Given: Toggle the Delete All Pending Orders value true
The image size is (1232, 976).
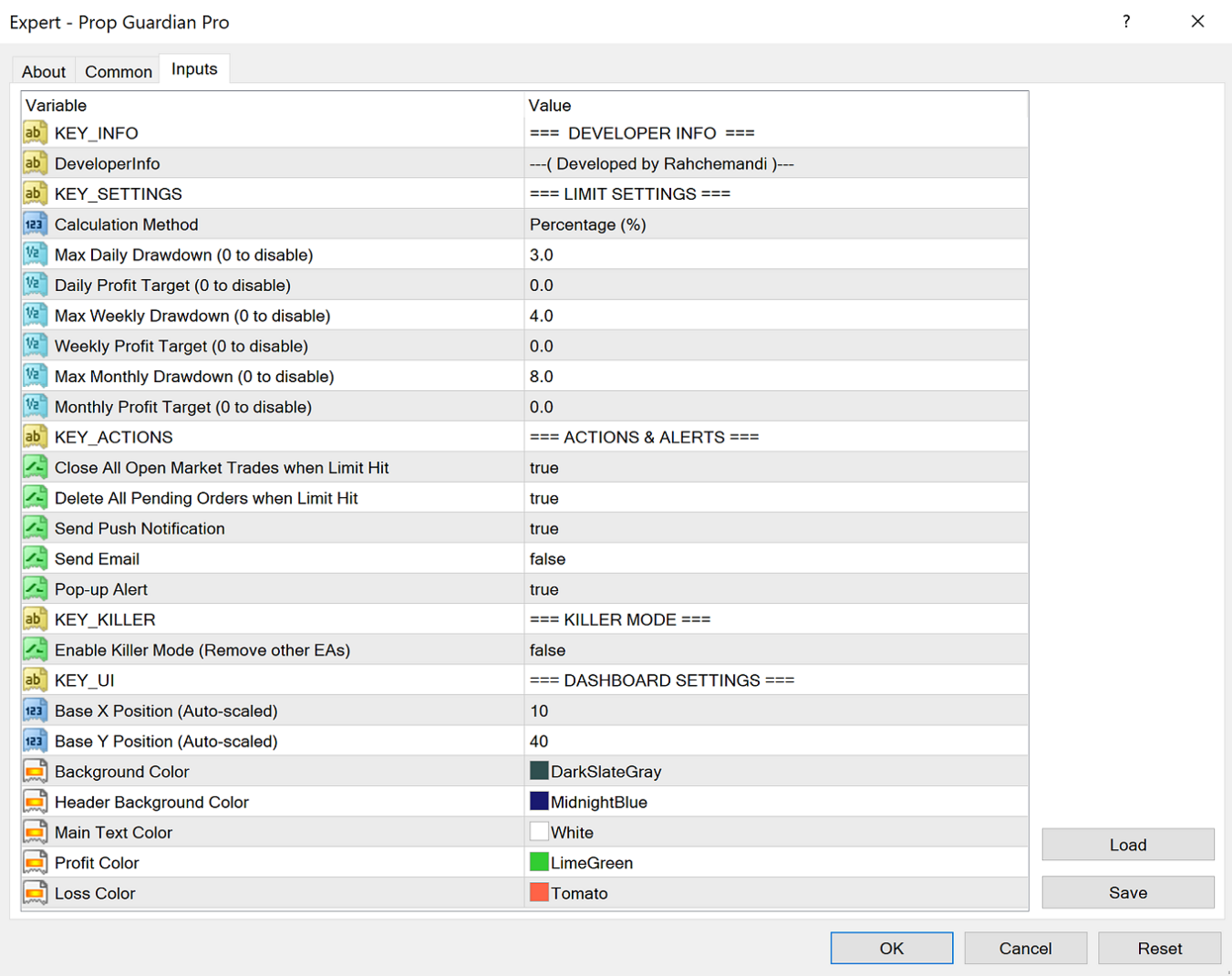Looking at the screenshot, I should coord(776,498).
